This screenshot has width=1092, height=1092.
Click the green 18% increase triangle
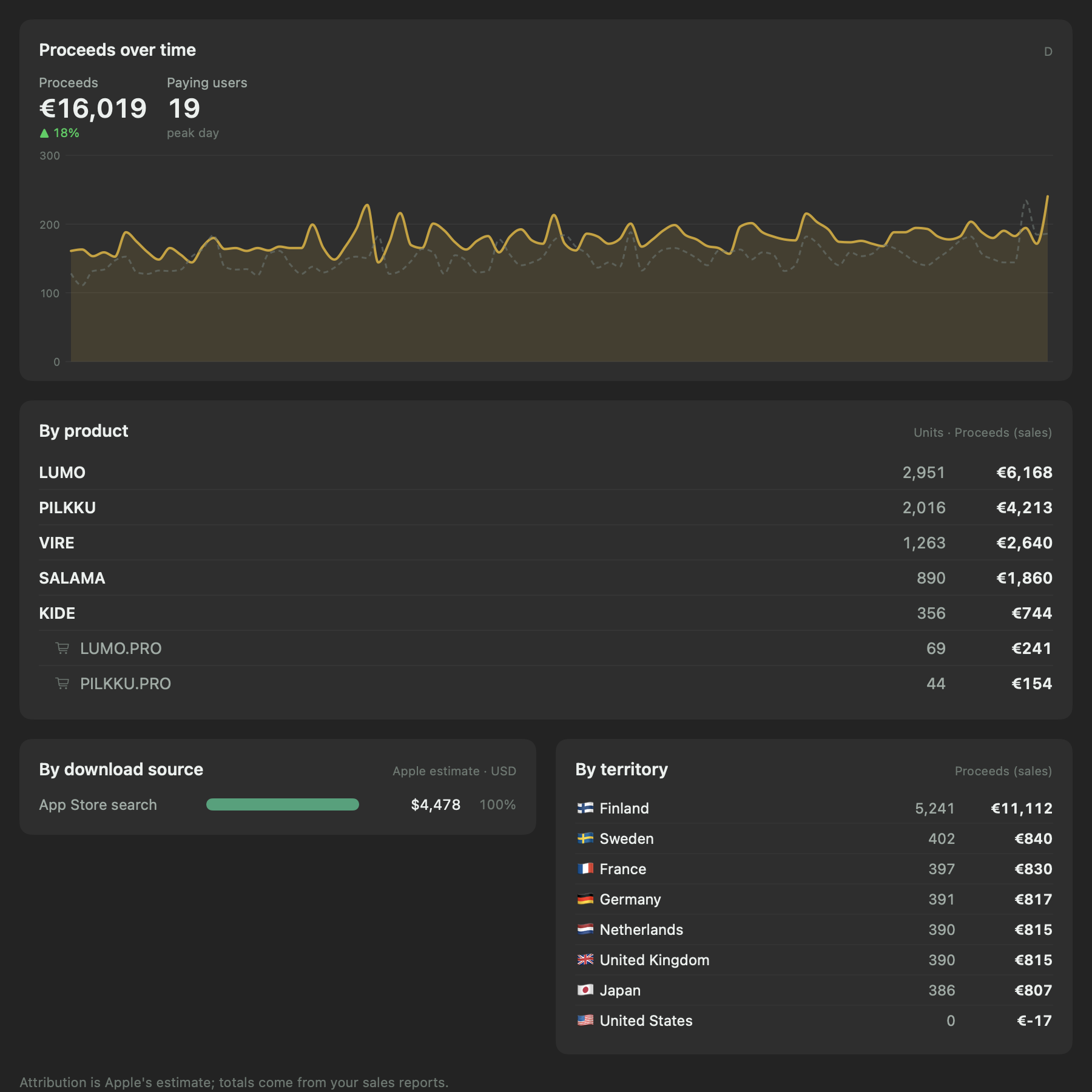44,133
